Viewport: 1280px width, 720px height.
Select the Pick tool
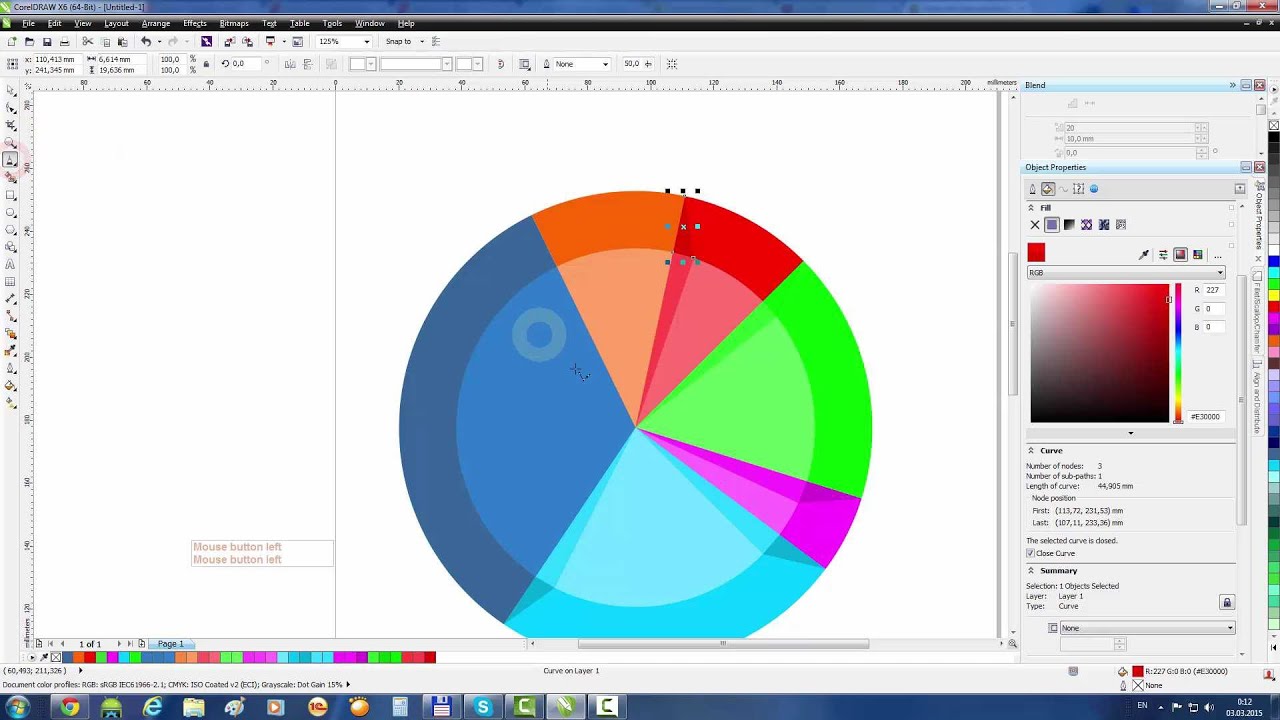(x=10, y=88)
